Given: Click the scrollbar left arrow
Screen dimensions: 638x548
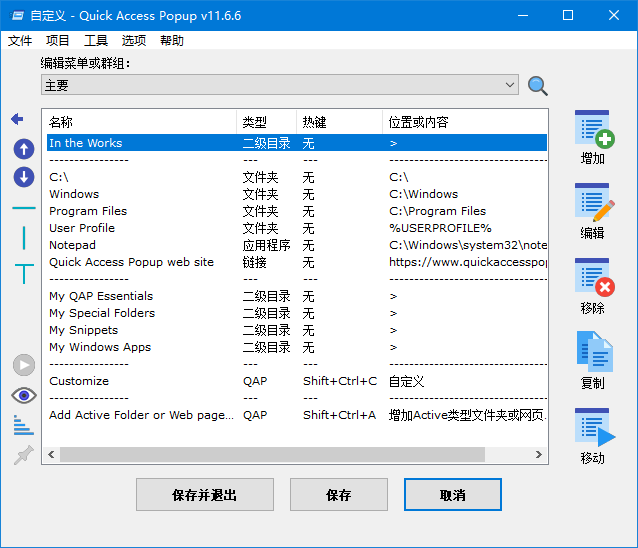Looking at the screenshot, I should pos(51,454).
